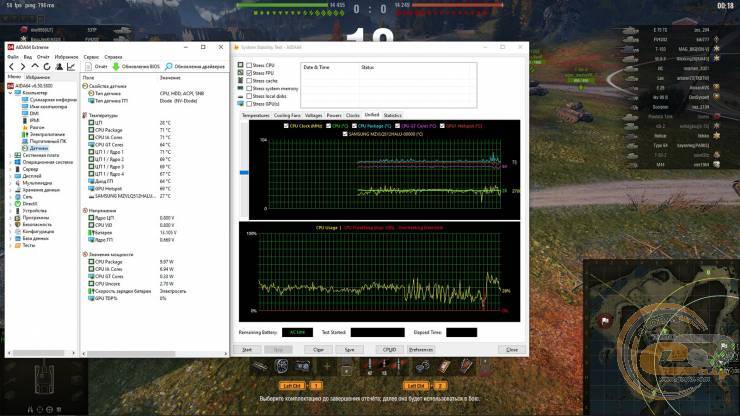
Task: Select the Портативный ПК tree item
Action: click(x=48, y=141)
